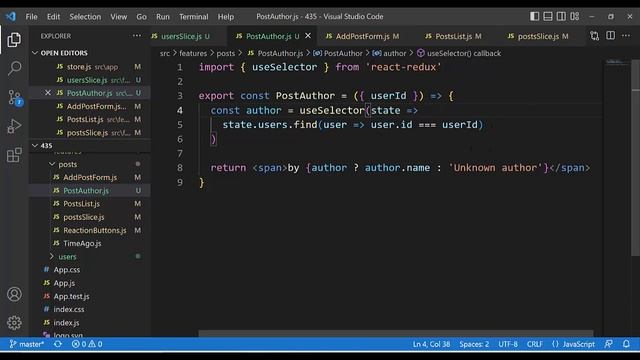The image size is (640, 360).
Task: Split the editor to the right
Action: 610,36
